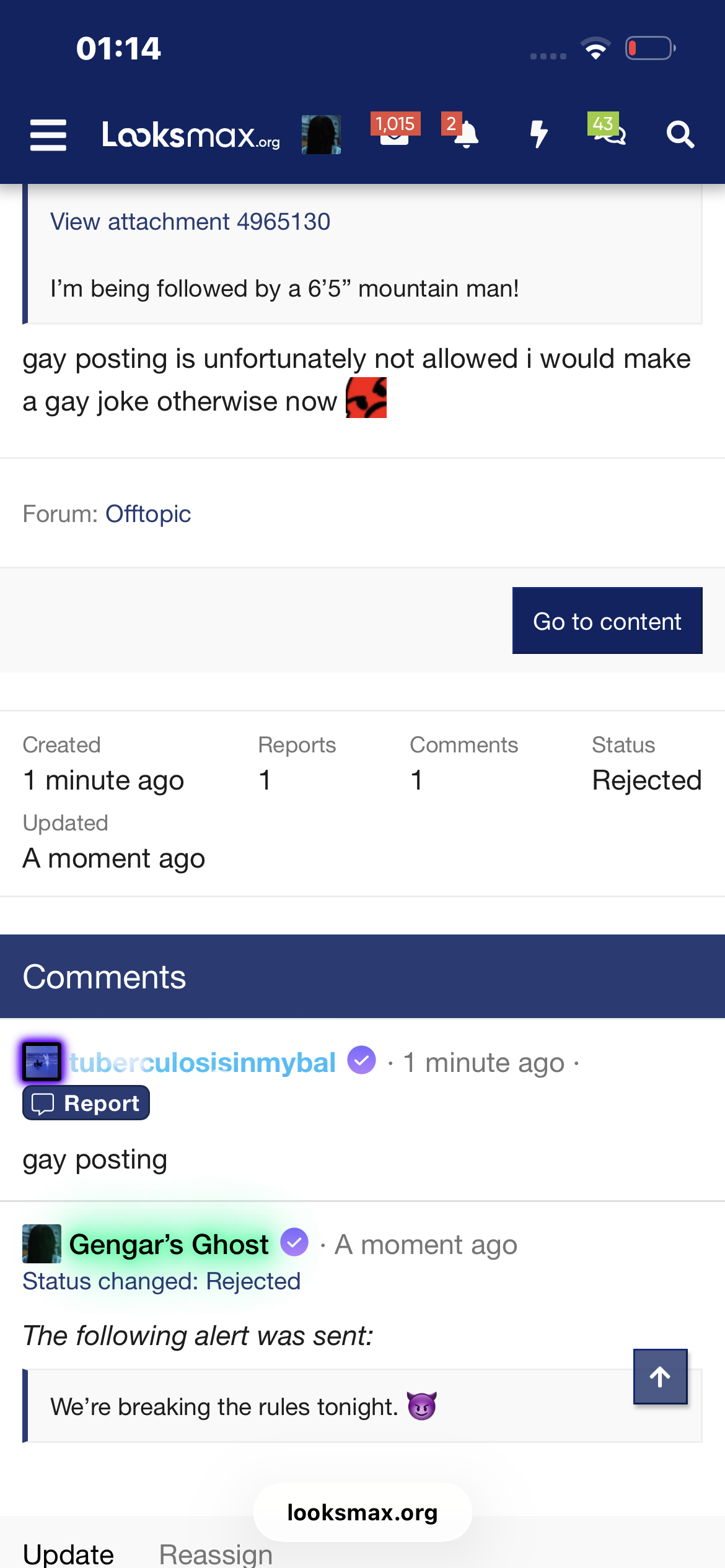The height and width of the screenshot is (1568, 725).
Task: Tap tuberculosisinmybal's avatar thumbnail
Action: tap(42, 1062)
